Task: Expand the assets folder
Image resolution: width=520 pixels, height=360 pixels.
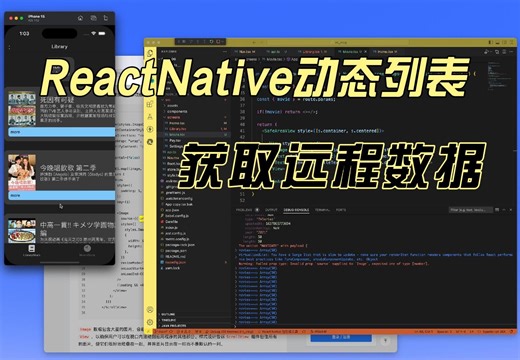Action: click(173, 105)
